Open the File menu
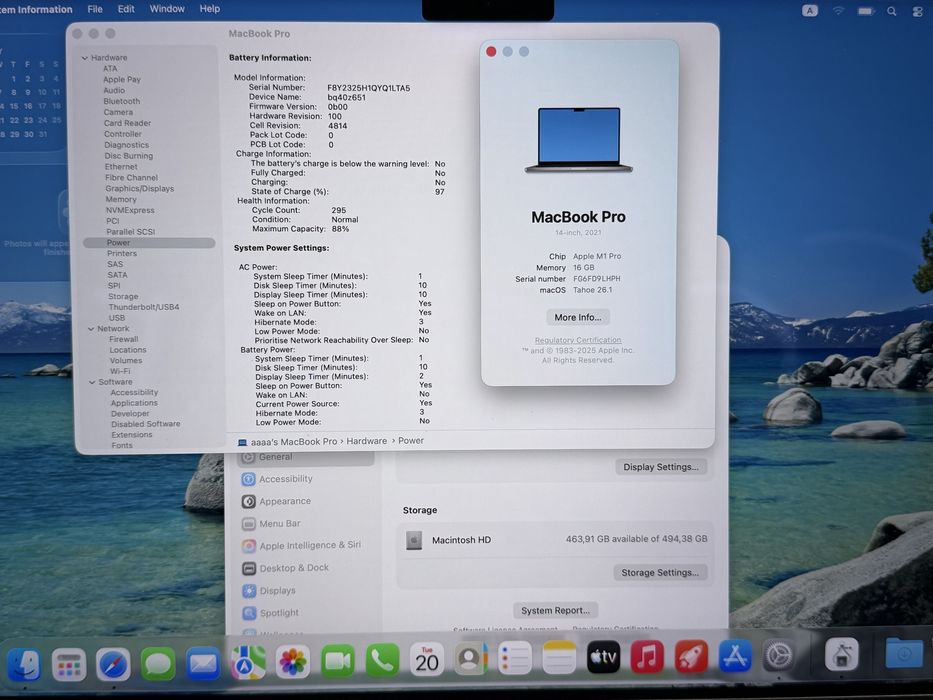This screenshot has height=700, width=933. [95, 9]
